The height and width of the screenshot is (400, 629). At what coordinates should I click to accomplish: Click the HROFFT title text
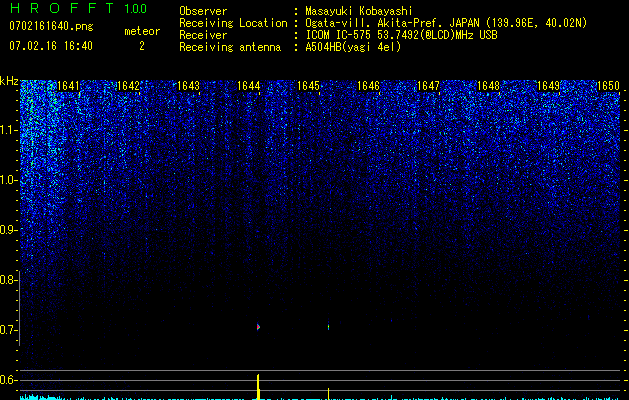coord(62,8)
